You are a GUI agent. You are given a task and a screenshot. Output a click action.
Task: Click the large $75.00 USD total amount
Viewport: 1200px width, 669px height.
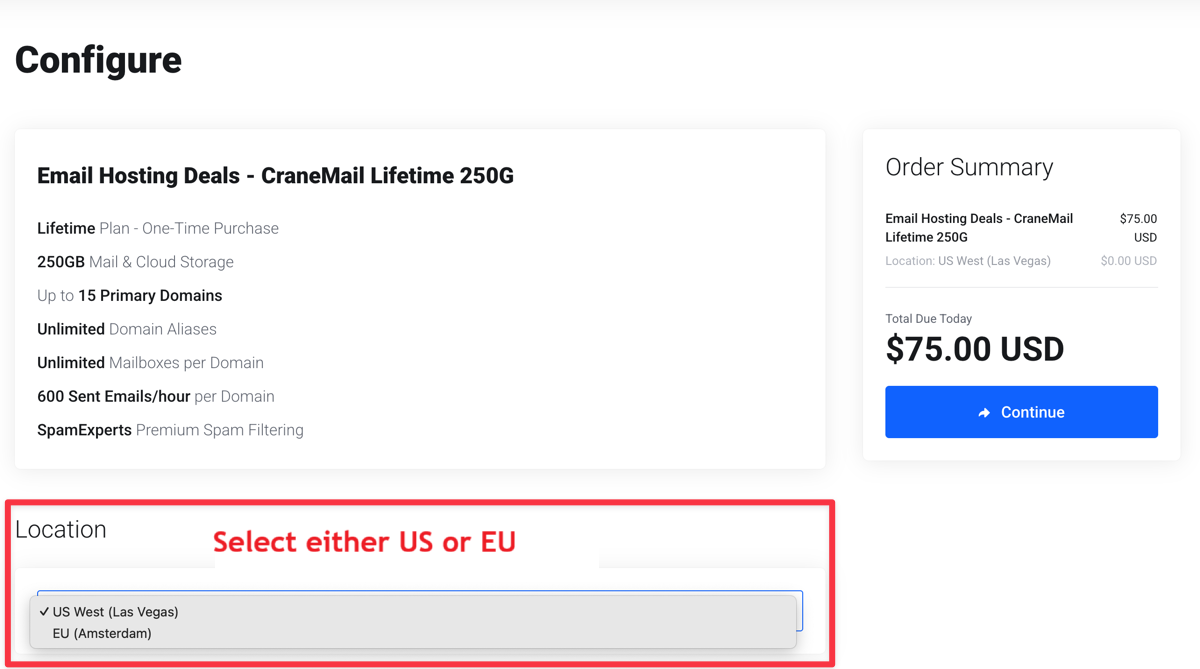pos(974,349)
